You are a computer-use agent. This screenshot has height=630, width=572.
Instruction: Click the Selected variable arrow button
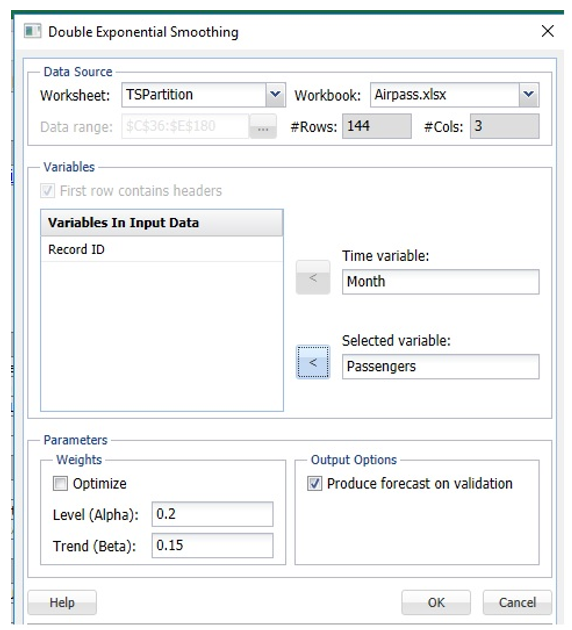(313, 362)
